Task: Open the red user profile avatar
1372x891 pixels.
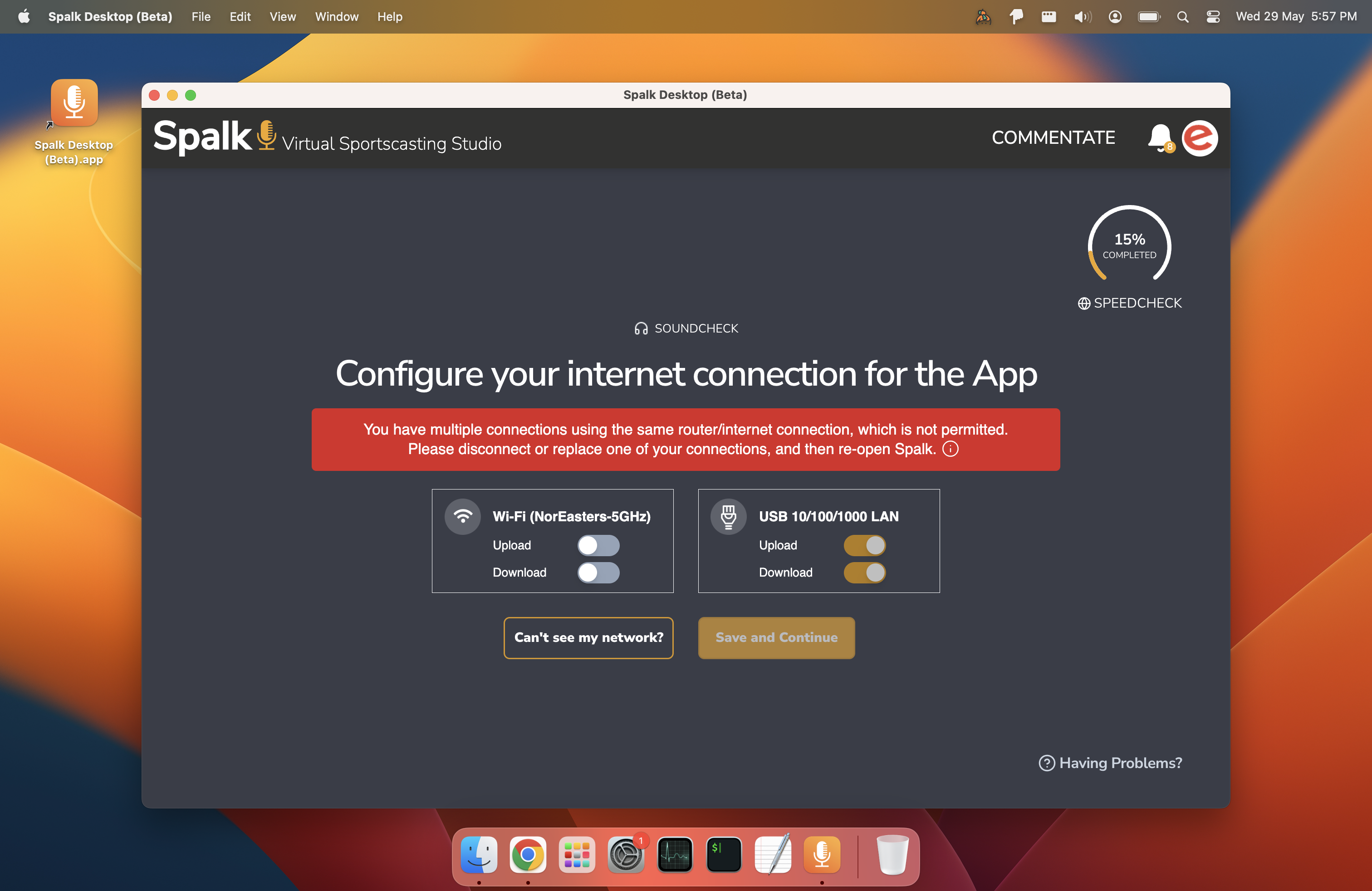Action: (x=1200, y=138)
